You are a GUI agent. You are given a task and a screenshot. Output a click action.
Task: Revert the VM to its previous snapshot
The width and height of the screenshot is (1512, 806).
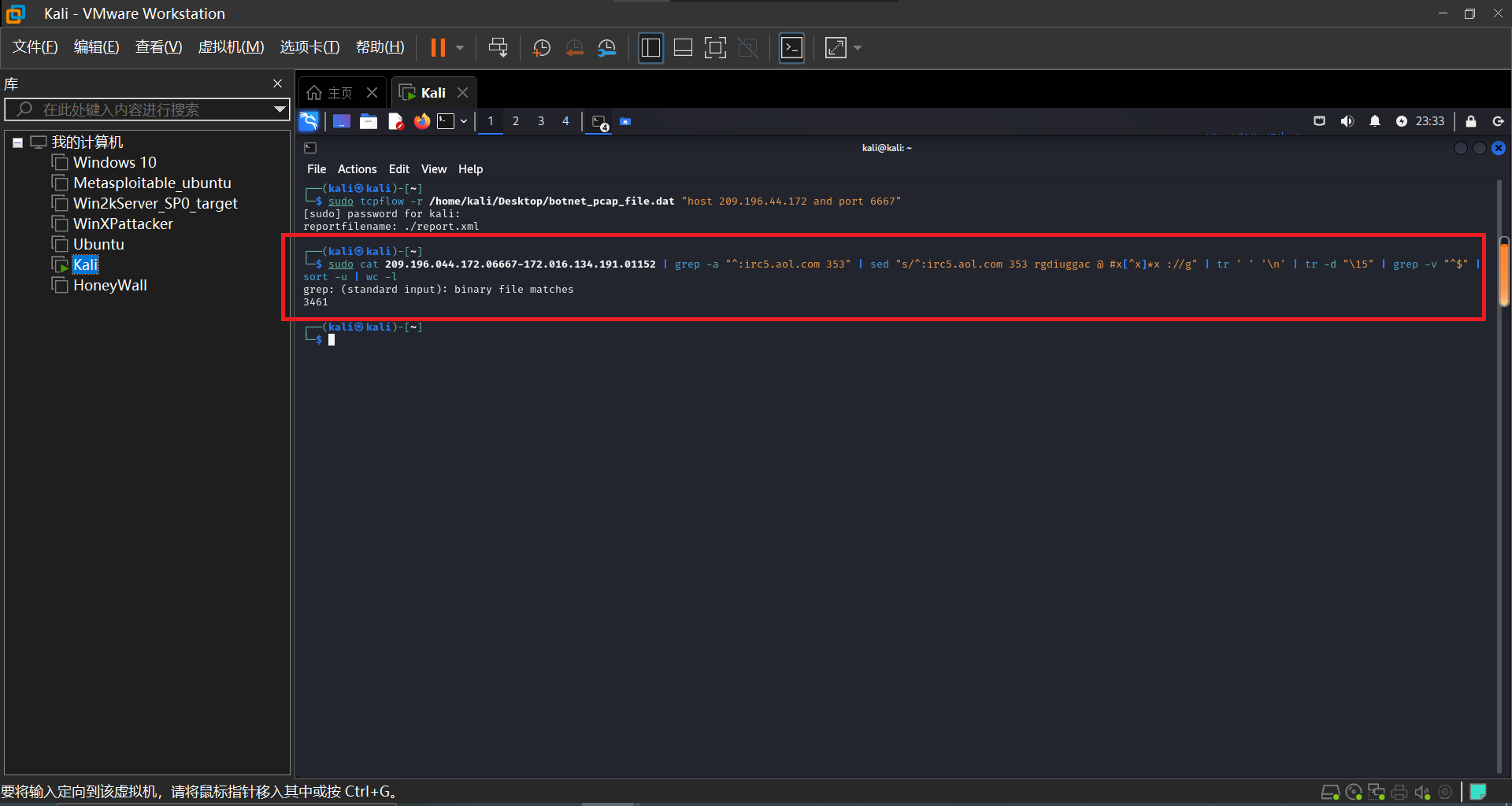[x=575, y=48]
